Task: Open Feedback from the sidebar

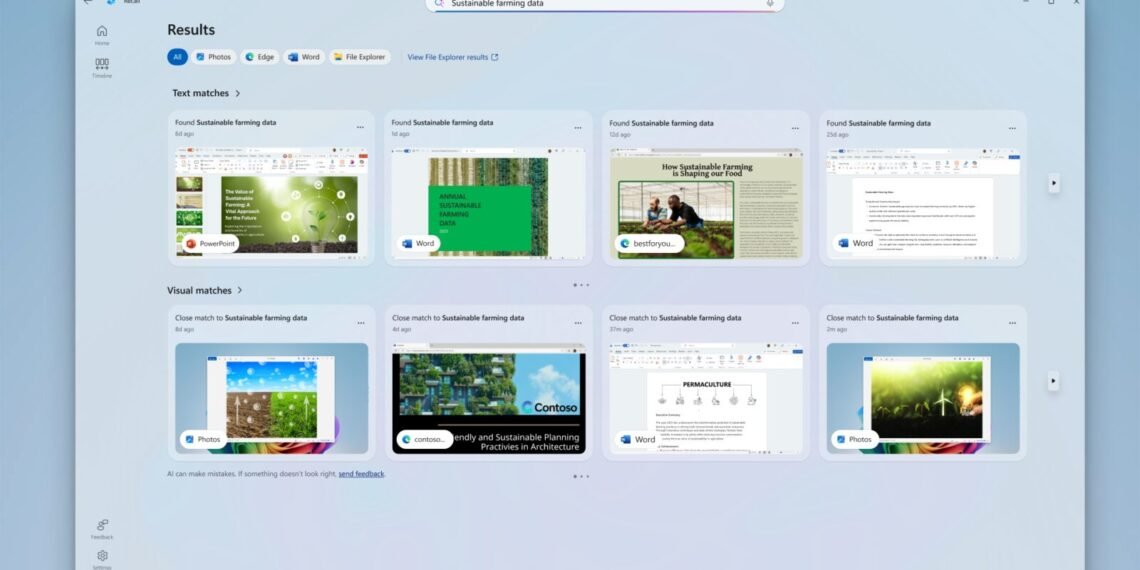Action: click(102, 529)
